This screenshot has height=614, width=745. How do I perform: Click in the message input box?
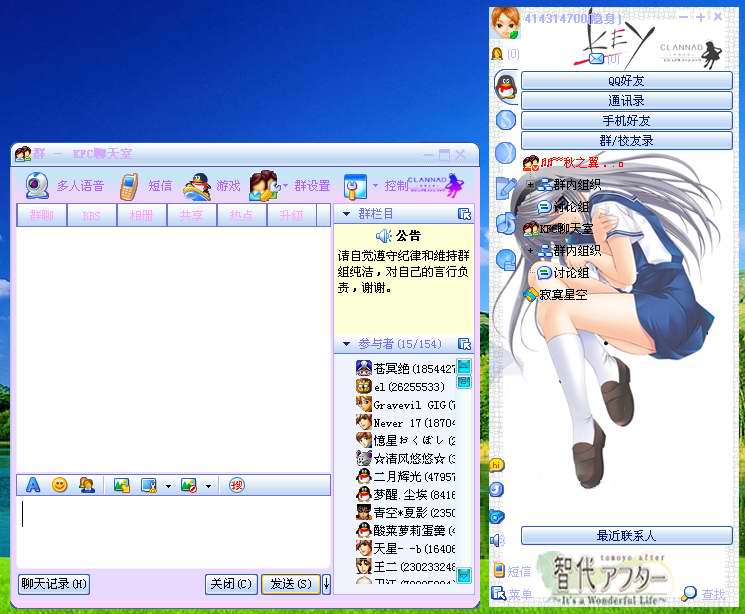click(173, 531)
